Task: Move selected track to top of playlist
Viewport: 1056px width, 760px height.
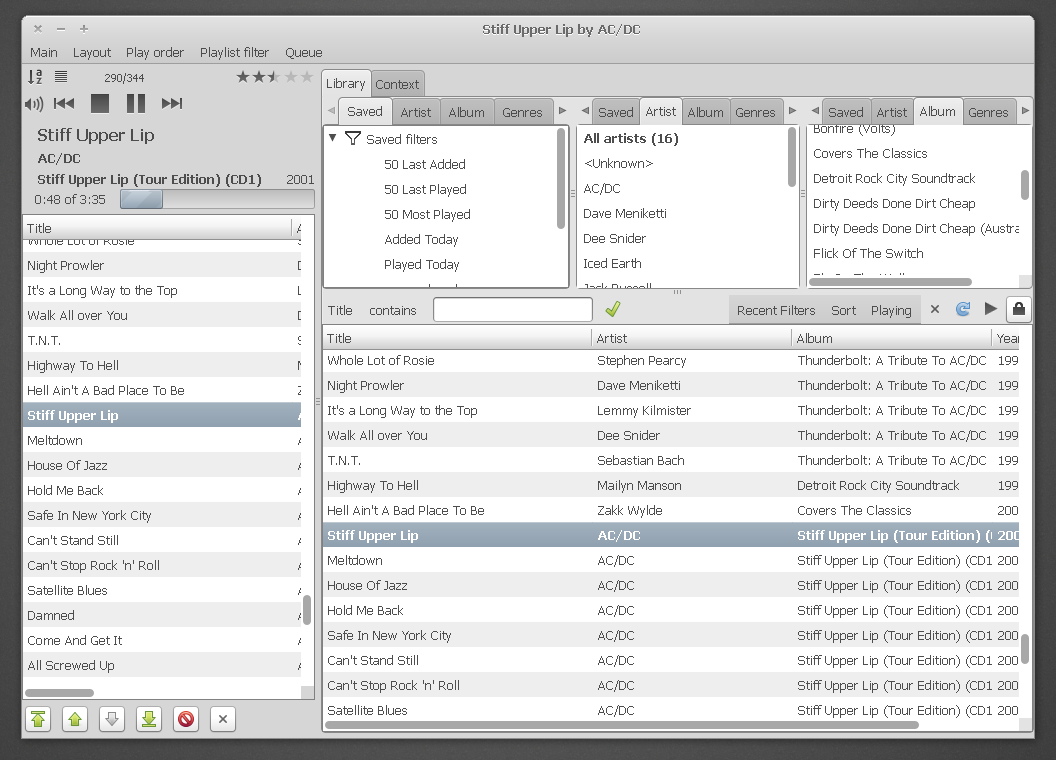Action: coord(38,719)
